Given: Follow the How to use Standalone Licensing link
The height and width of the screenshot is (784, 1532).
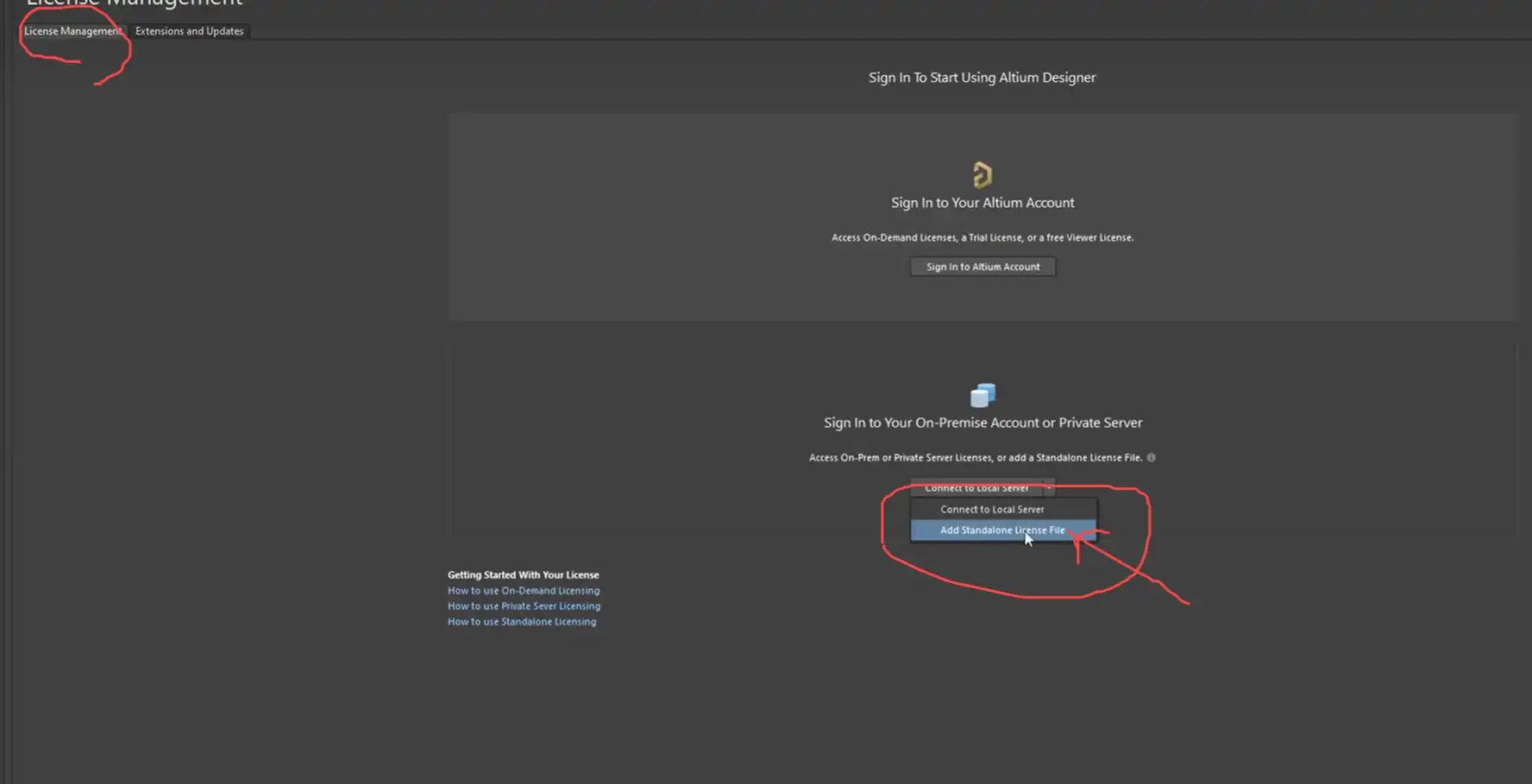Looking at the screenshot, I should point(521,622).
